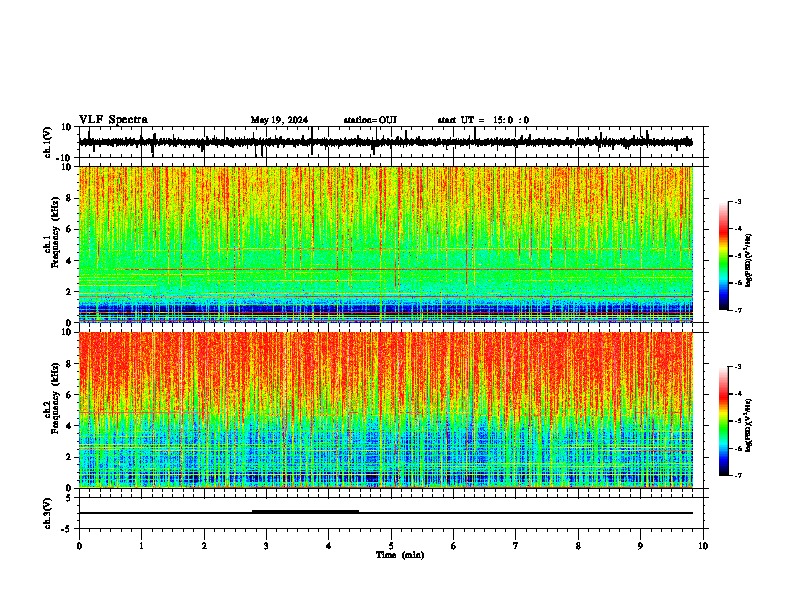Click the date 'May 19, 2024'
Viewport: 792px width, 612px height.
pos(279,120)
